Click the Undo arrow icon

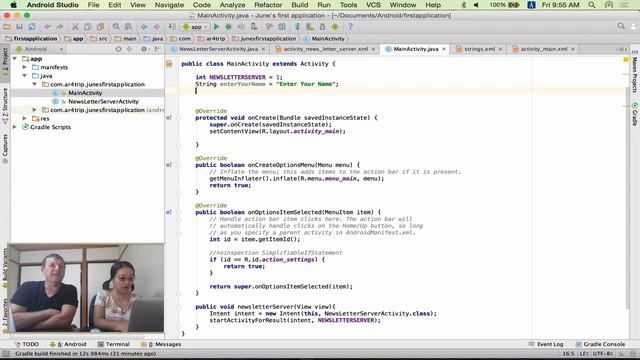(x=47, y=27)
